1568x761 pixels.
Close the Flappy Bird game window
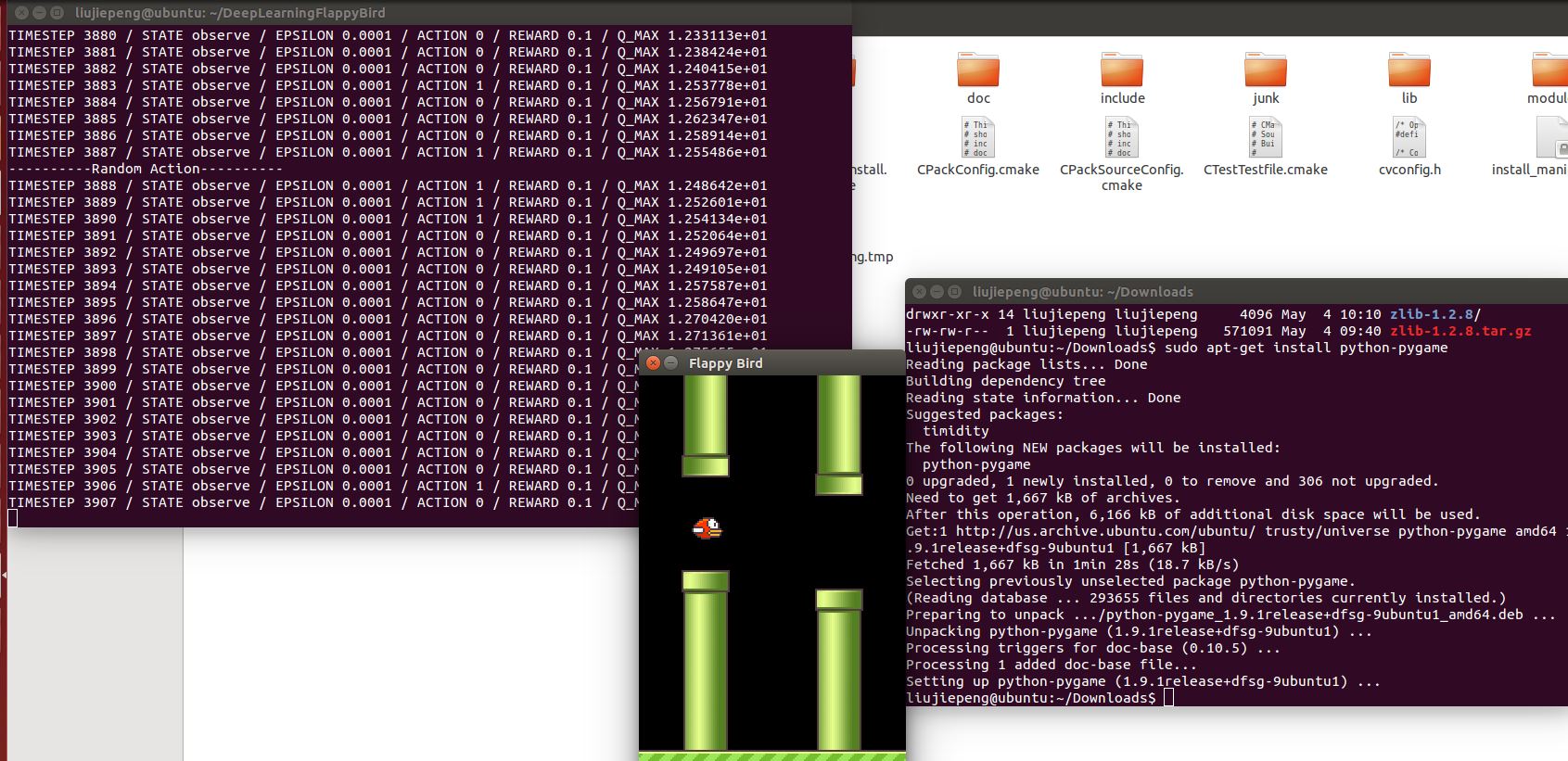[x=653, y=362]
